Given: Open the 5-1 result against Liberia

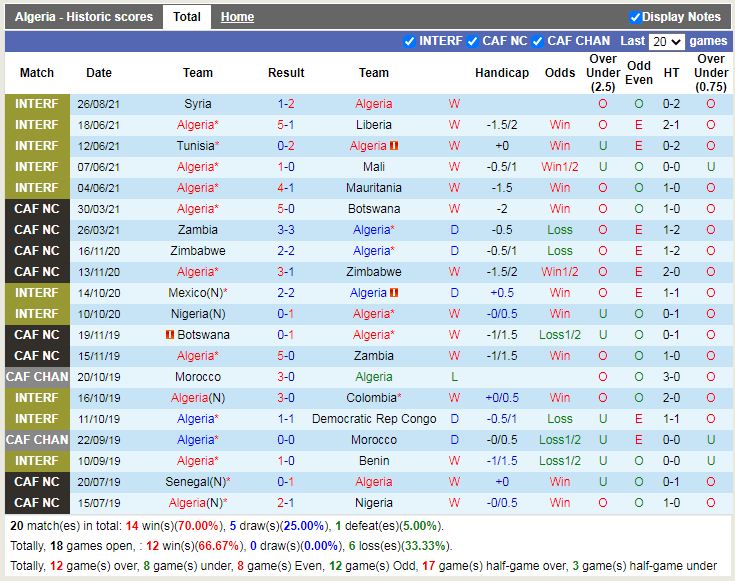Looking at the screenshot, I should tap(286, 125).
